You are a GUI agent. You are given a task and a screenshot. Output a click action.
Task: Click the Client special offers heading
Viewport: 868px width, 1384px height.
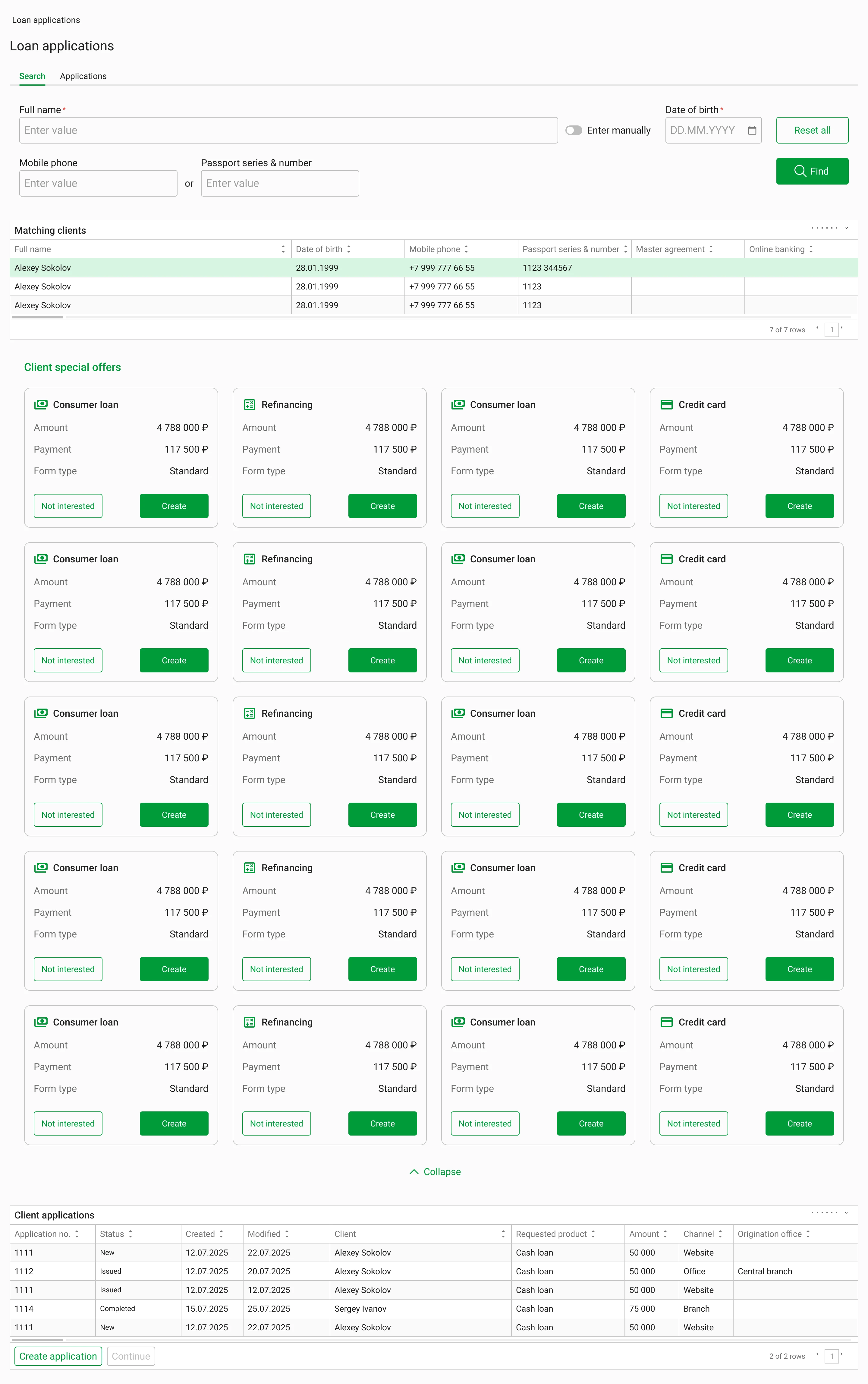[72, 367]
